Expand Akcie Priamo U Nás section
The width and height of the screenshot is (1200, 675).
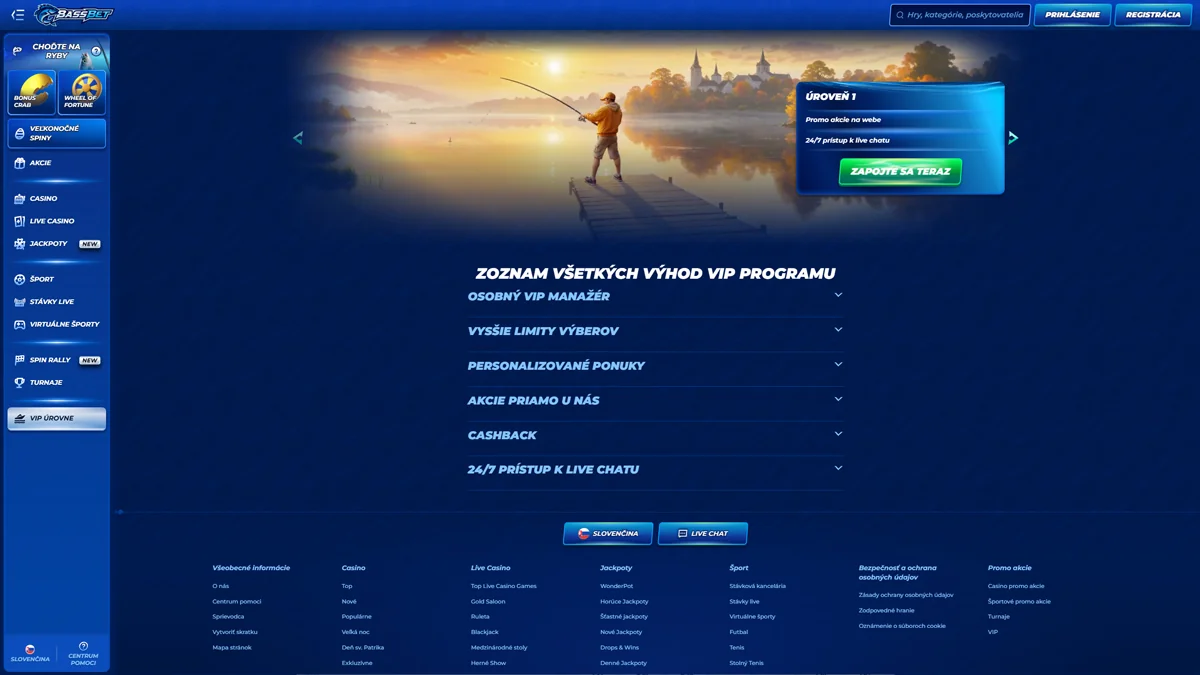[x=655, y=400]
